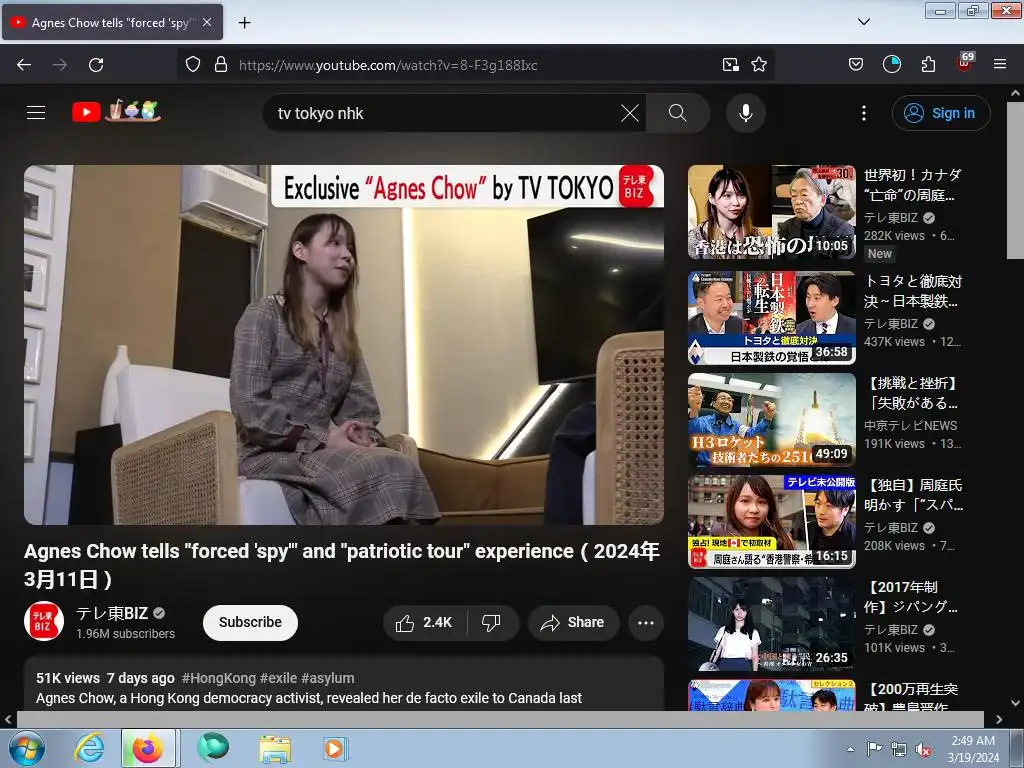Open the tab-list dropdown chevron

(x=863, y=22)
